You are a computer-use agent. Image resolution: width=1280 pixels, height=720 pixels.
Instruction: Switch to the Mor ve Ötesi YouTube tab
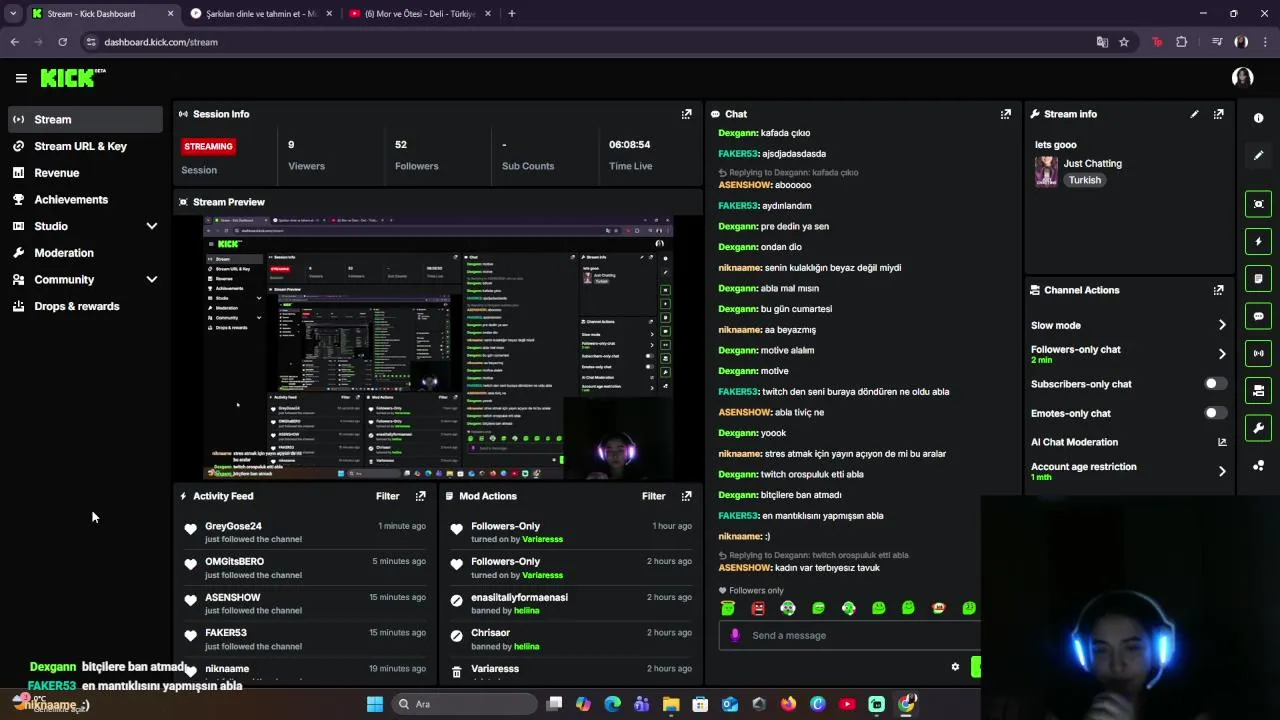419,14
